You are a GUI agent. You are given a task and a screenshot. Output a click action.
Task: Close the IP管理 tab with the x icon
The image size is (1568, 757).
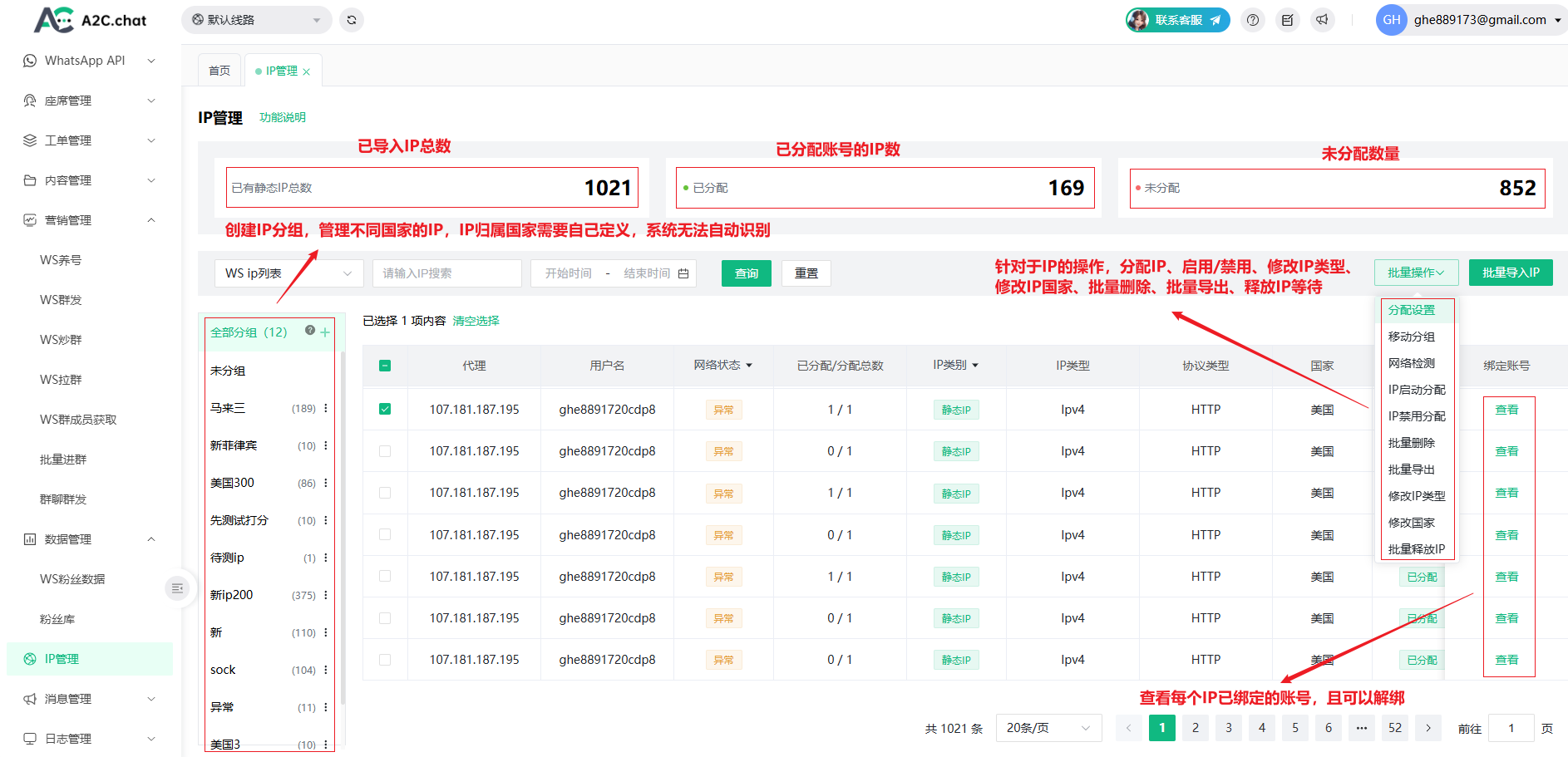pyautogui.click(x=307, y=72)
